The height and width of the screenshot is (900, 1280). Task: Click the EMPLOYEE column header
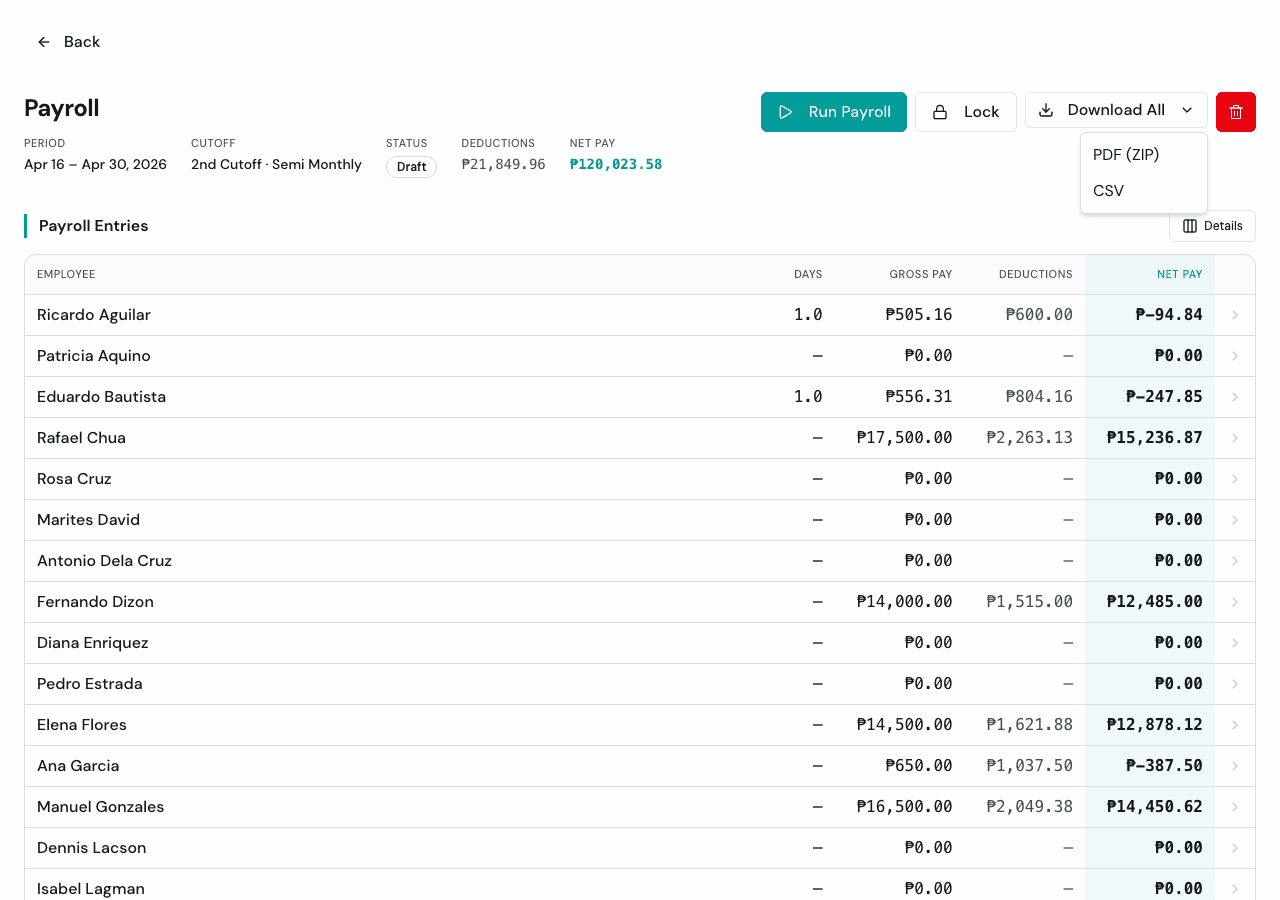(66, 274)
